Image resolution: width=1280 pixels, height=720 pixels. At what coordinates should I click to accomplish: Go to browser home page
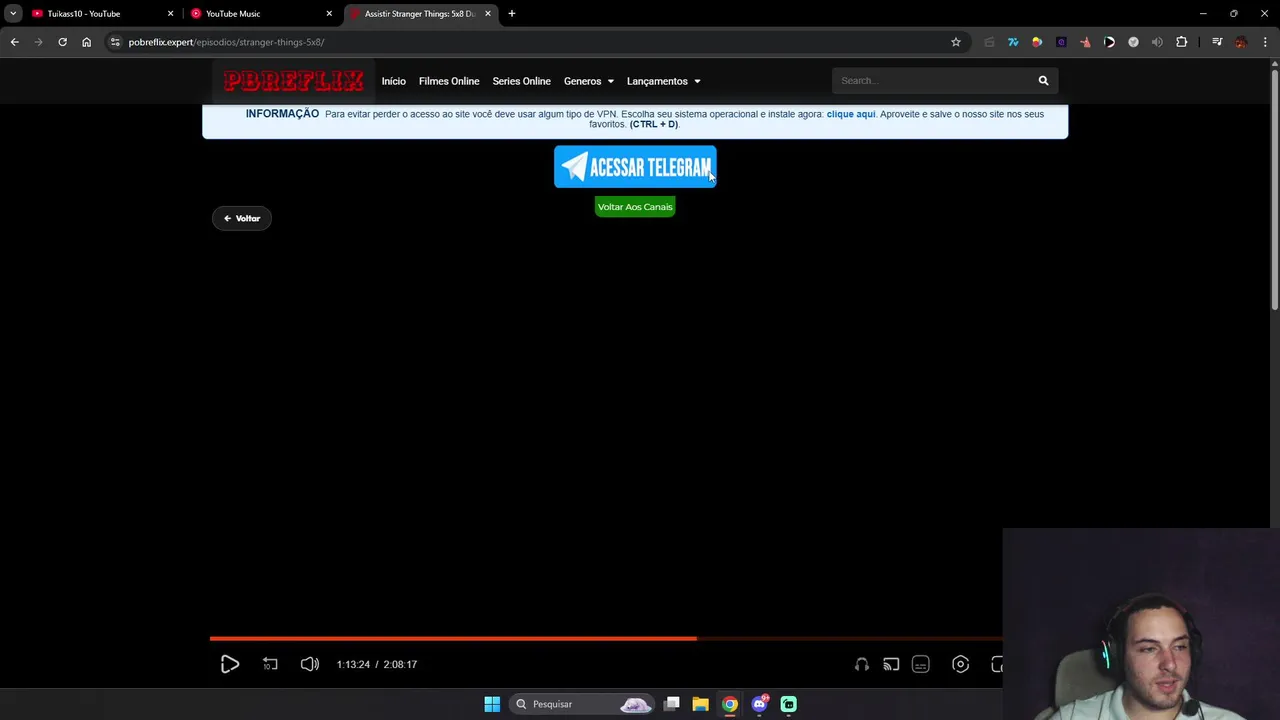point(86,42)
